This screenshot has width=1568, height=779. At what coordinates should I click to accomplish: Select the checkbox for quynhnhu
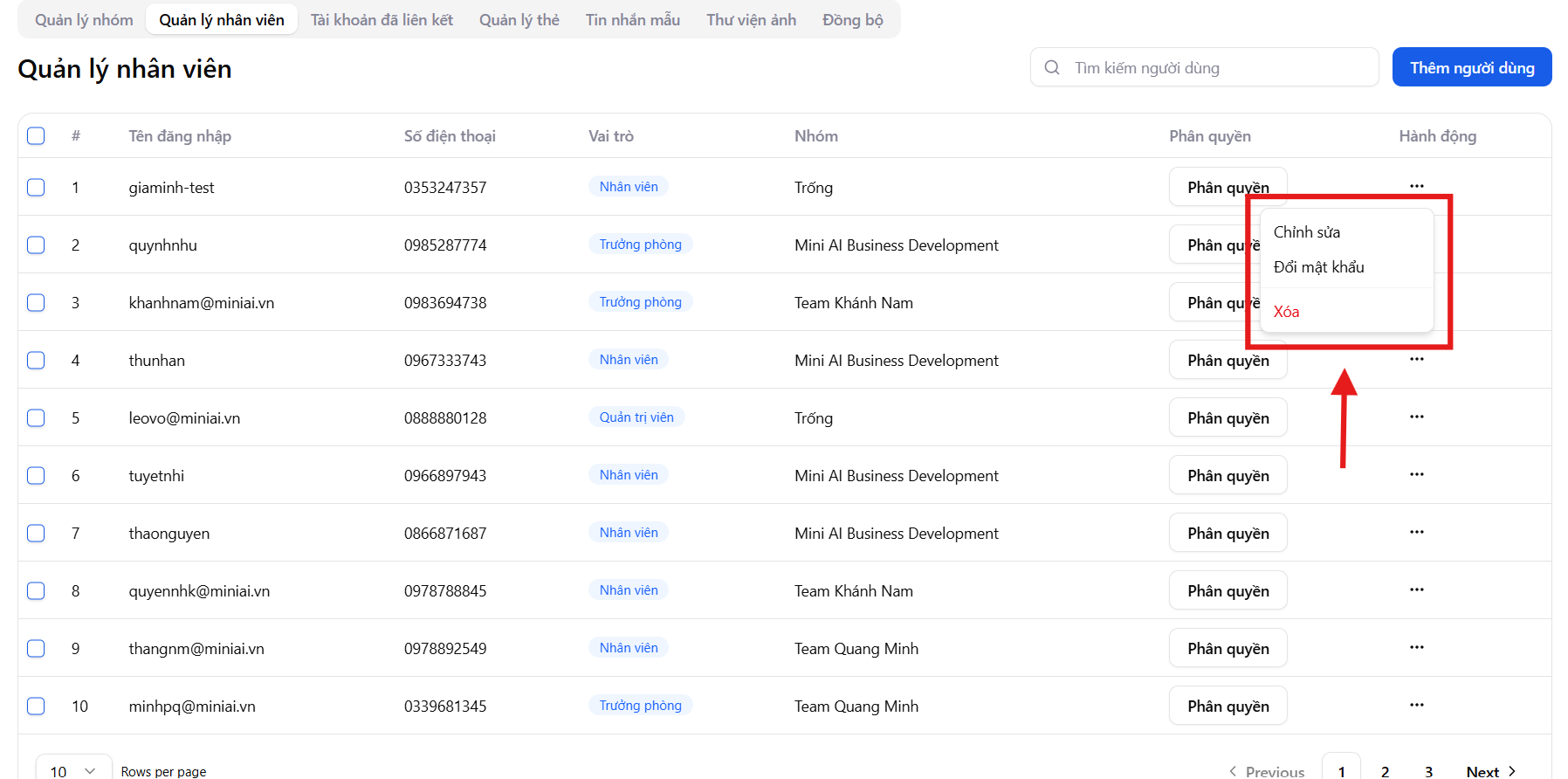pos(36,245)
